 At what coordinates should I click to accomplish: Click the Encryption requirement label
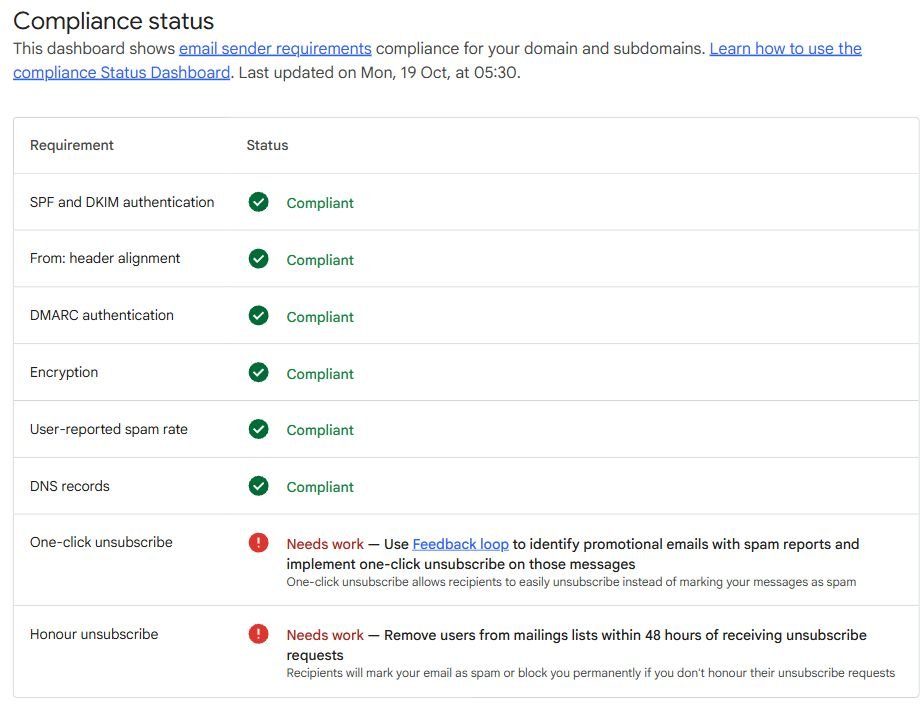(64, 373)
